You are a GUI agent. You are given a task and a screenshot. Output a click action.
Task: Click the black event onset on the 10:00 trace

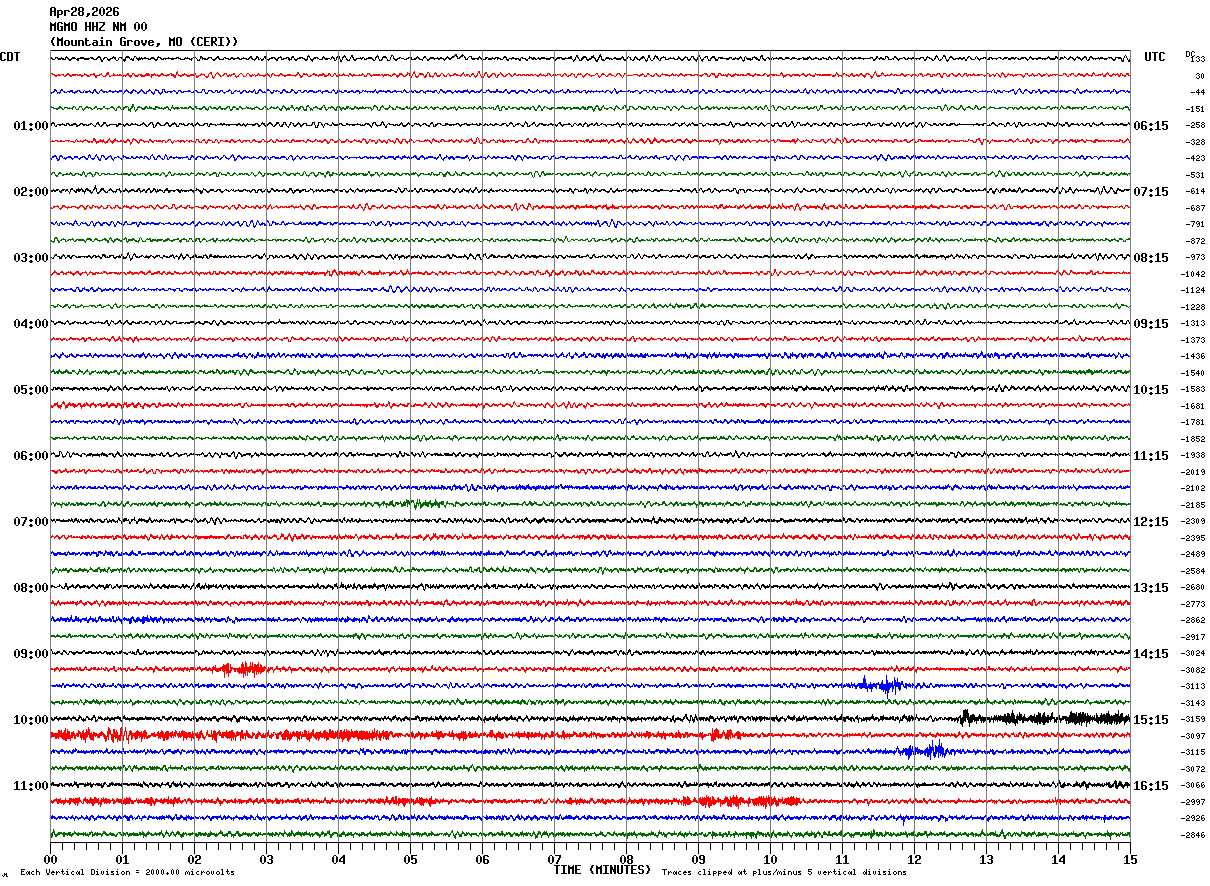[x=965, y=717]
